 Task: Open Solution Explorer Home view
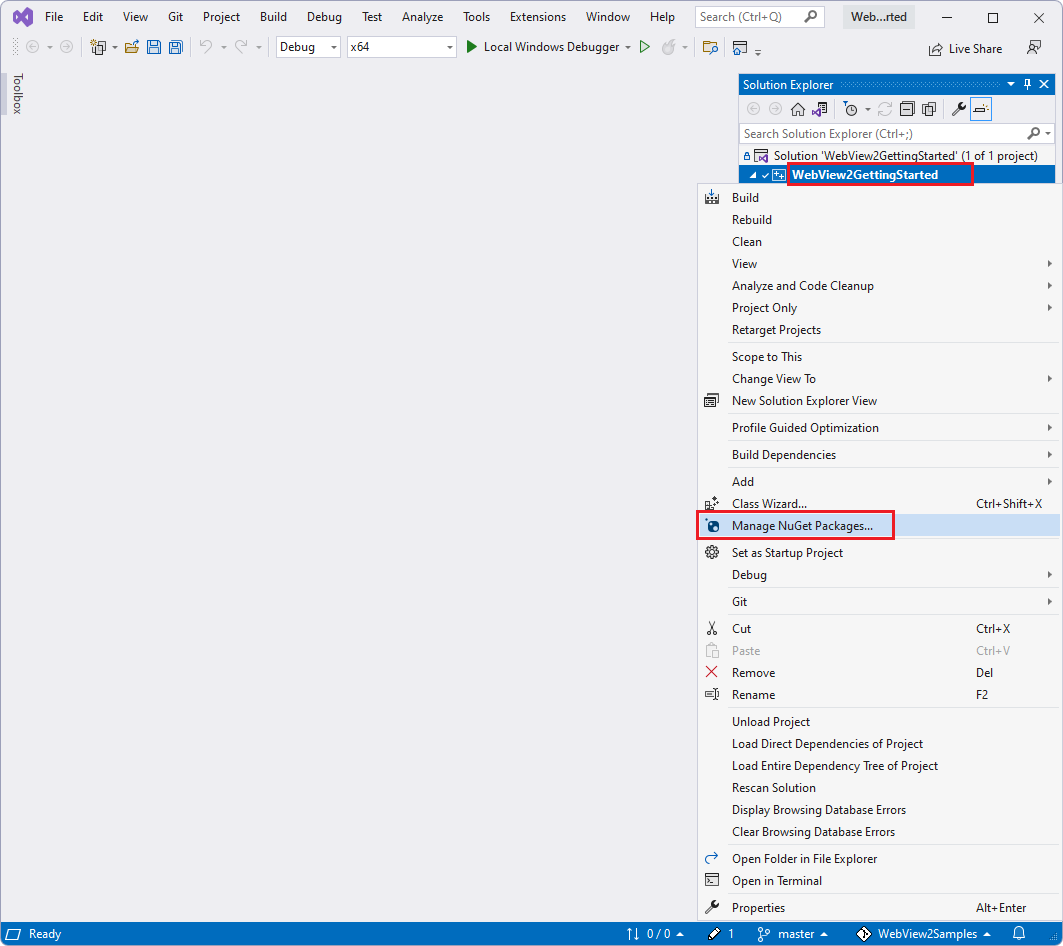tap(798, 108)
